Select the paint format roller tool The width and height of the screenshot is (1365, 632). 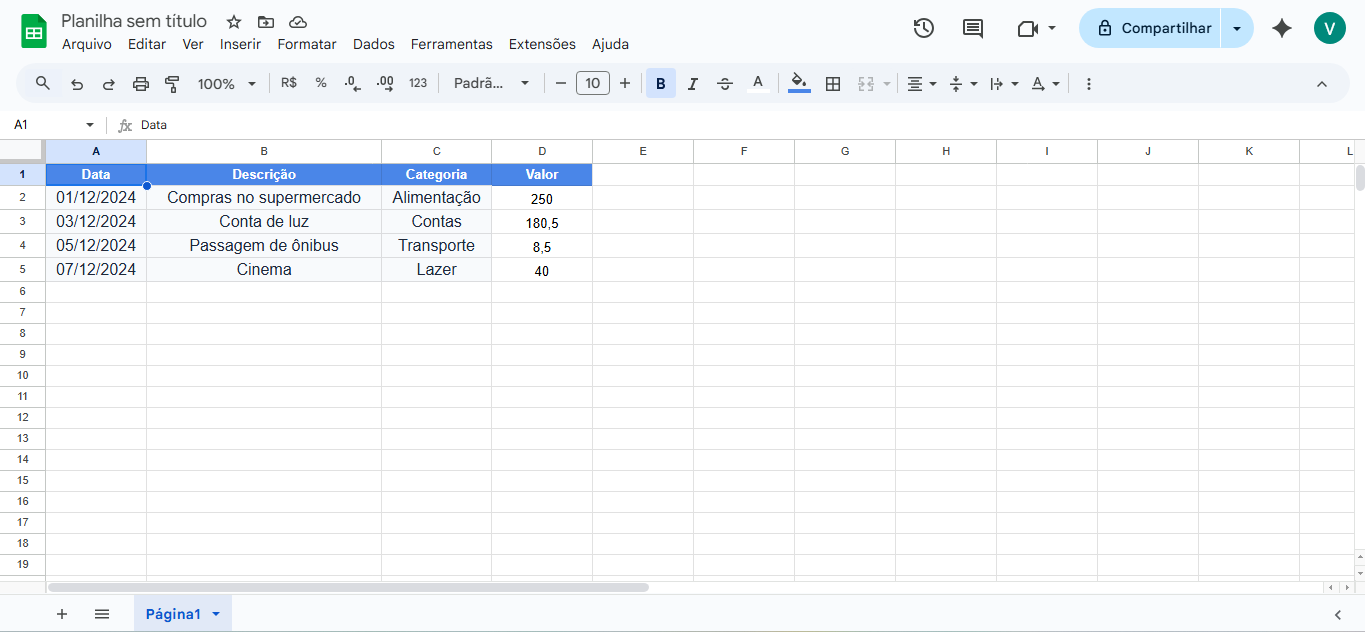point(172,84)
